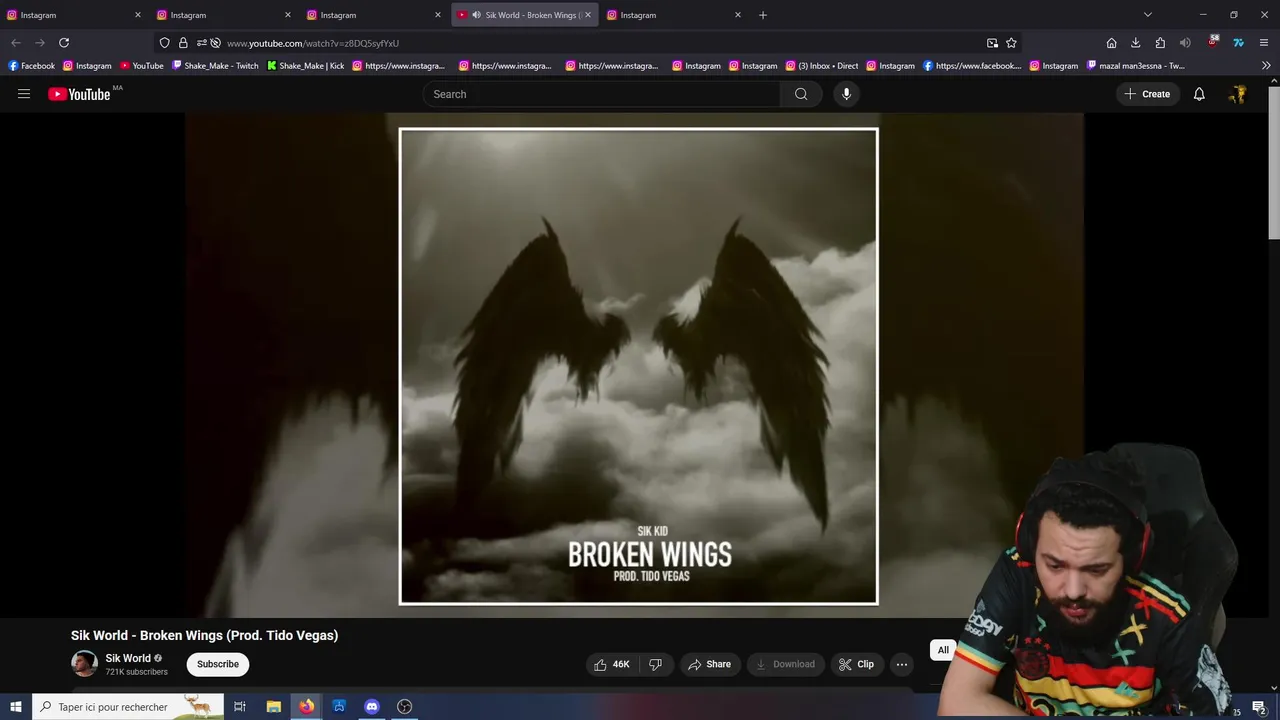
Task: Open mazal man3essna Twitch bookmark
Action: coord(1135,66)
